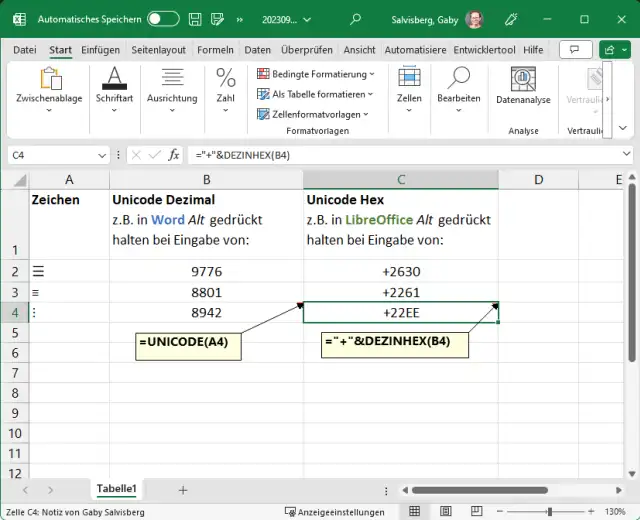Click the fx insert function icon
This screenshot has height=520, width=640.
[x=174, y=155]
